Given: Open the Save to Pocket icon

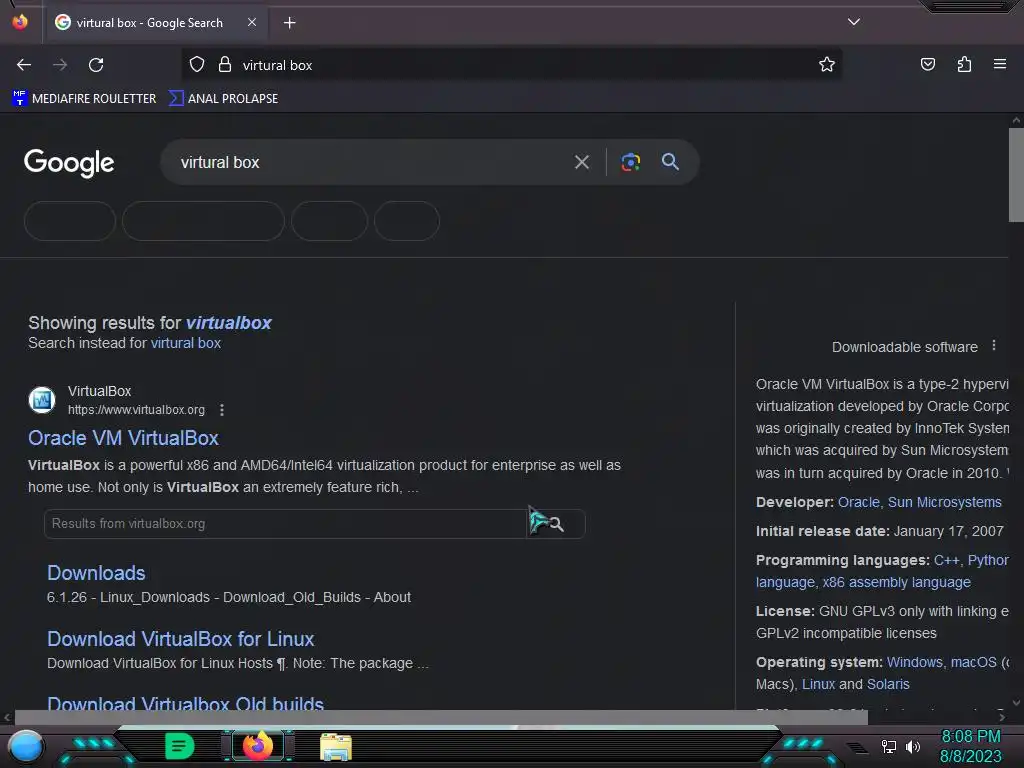Looking at the screenshot, I should (x=927, y=65).
